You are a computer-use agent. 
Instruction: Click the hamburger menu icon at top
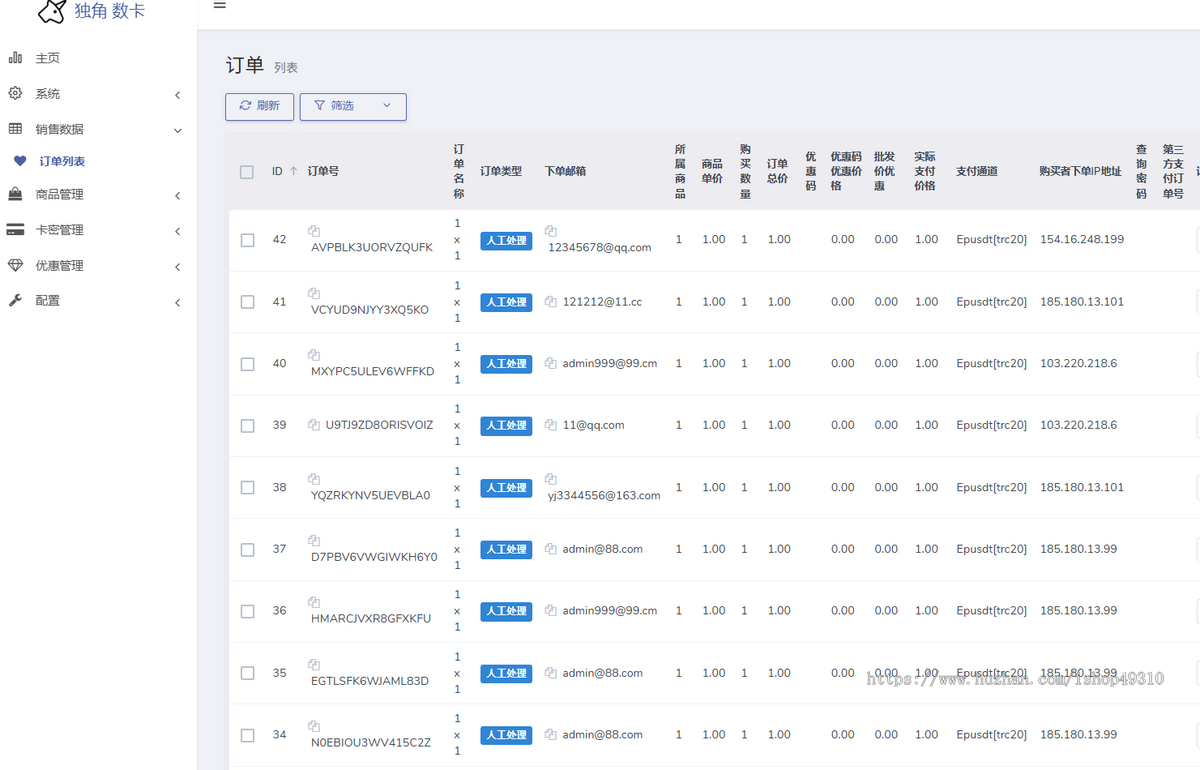[x=220, y=5]
